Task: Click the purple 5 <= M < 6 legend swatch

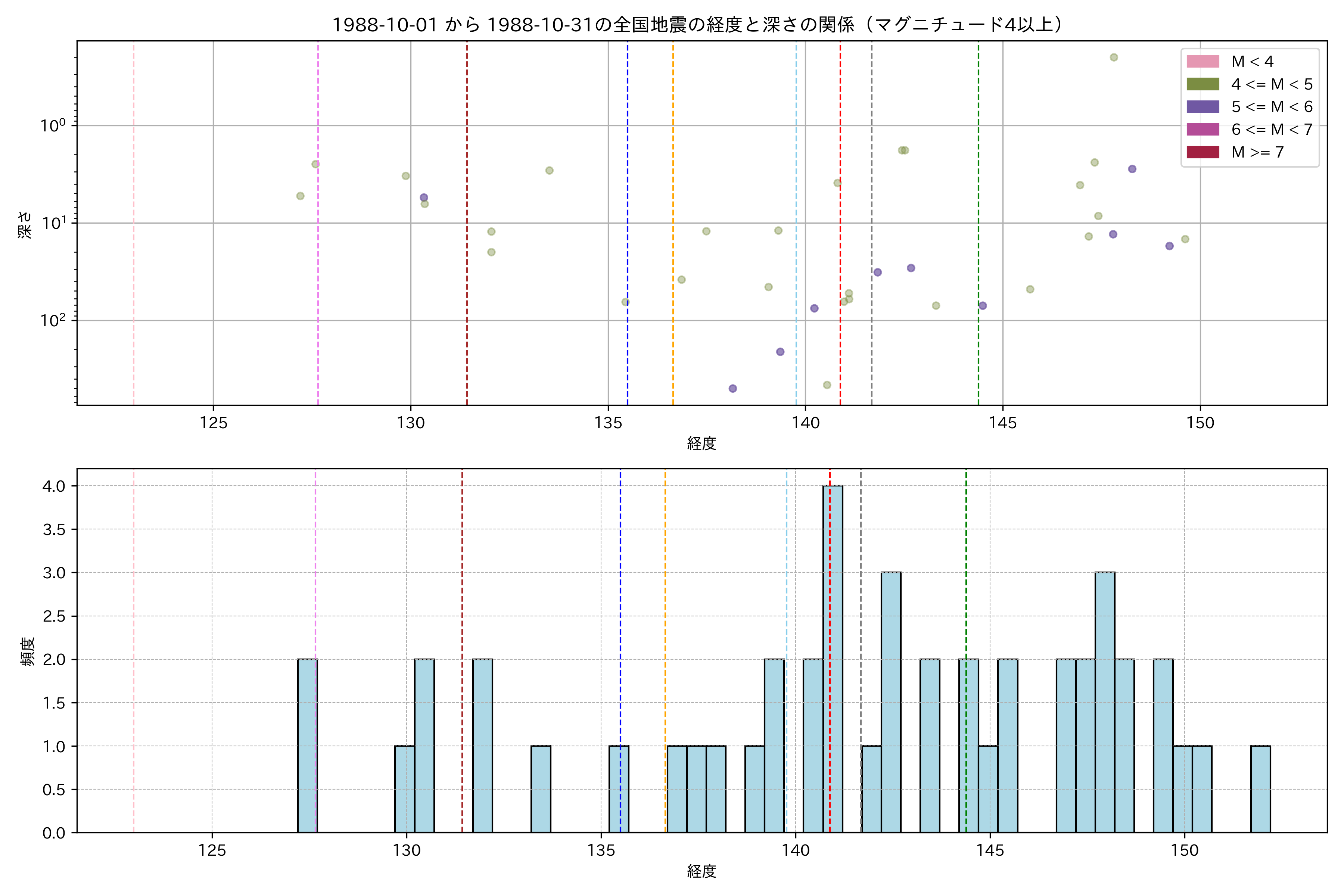Action: coord(1202,107)
